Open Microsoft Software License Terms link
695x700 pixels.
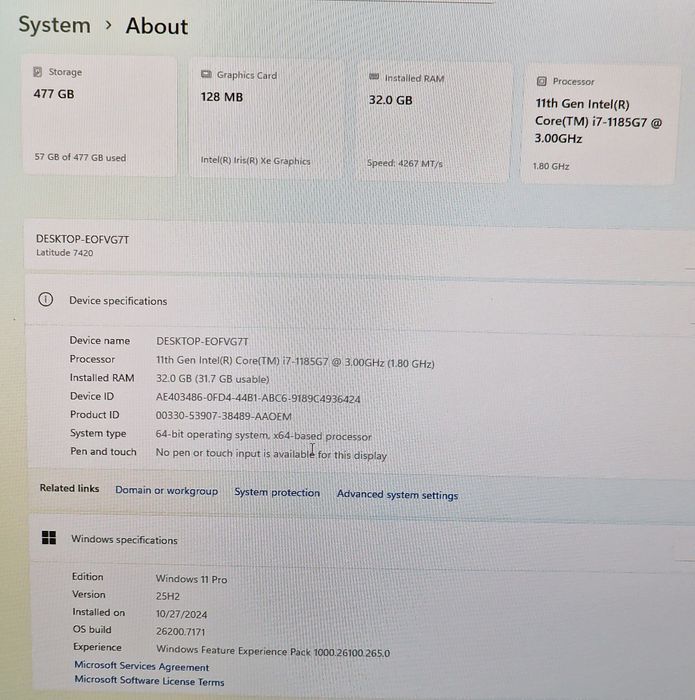[x=149, y=681]
